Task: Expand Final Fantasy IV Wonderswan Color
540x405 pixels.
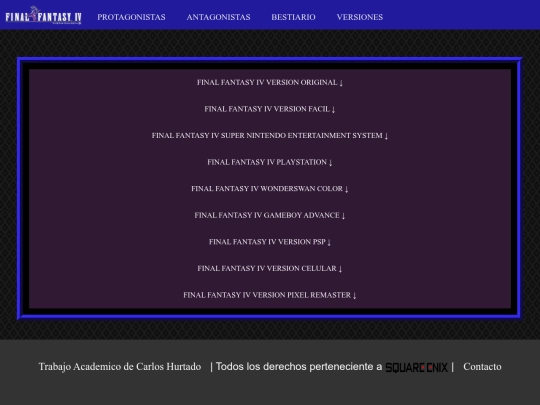Action: (270, 189)
